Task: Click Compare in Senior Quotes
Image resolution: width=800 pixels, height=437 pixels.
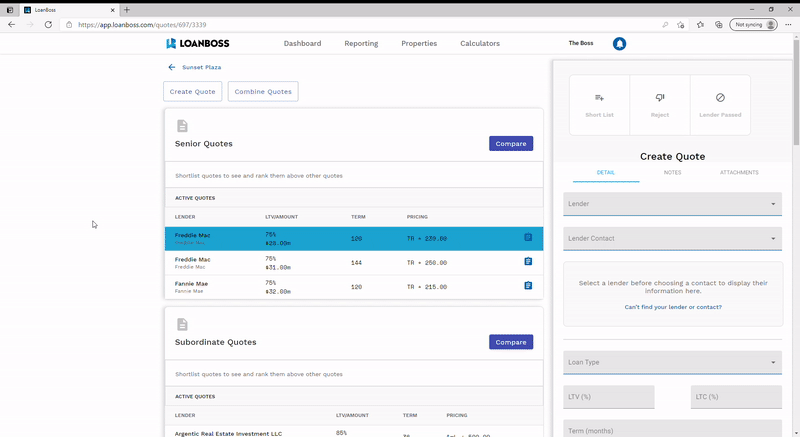Action: 511,144
